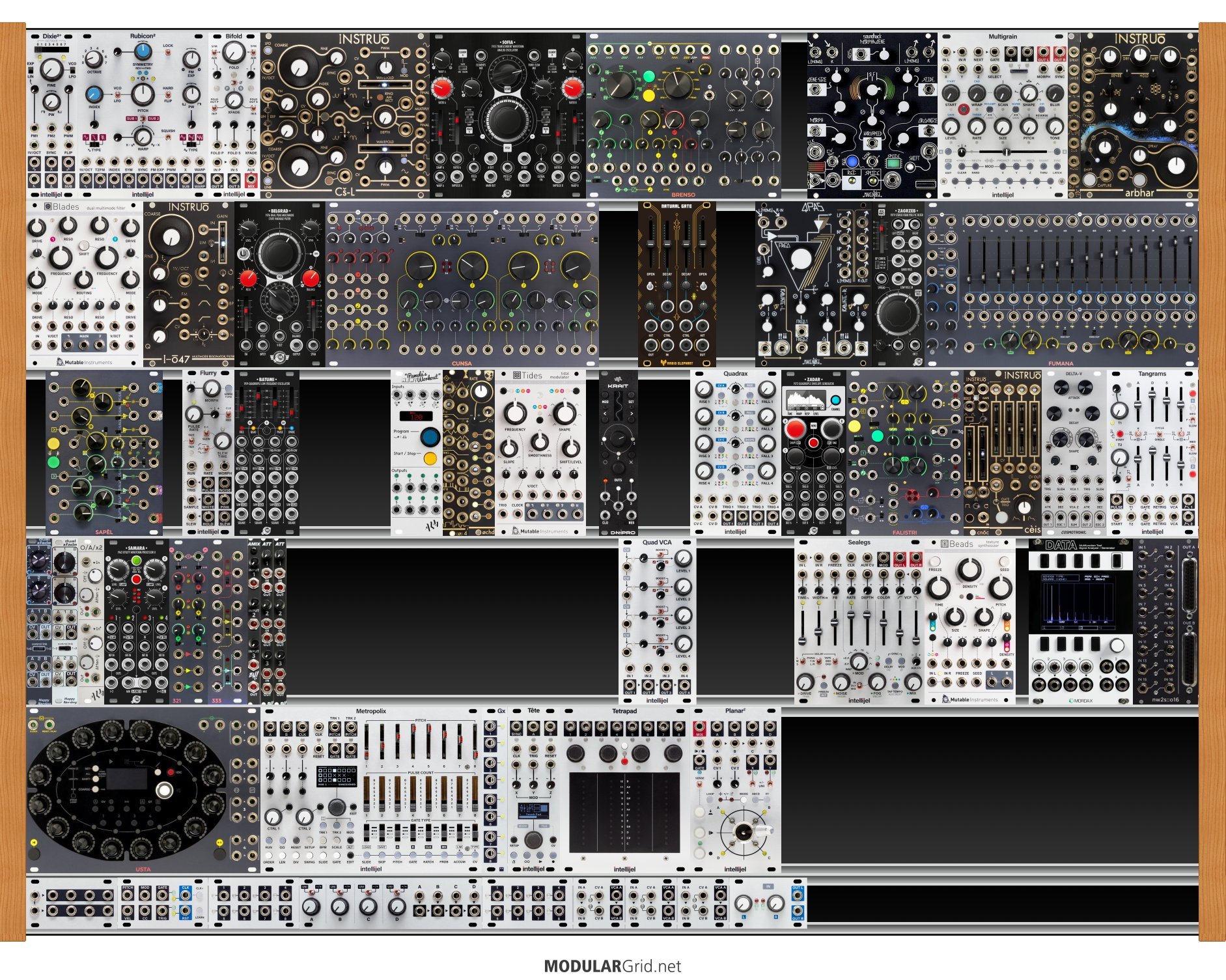Screen dimensions: 1226x980
Task: Click the CTRL 1 knob on Metropolix
Action: (273, 816)
